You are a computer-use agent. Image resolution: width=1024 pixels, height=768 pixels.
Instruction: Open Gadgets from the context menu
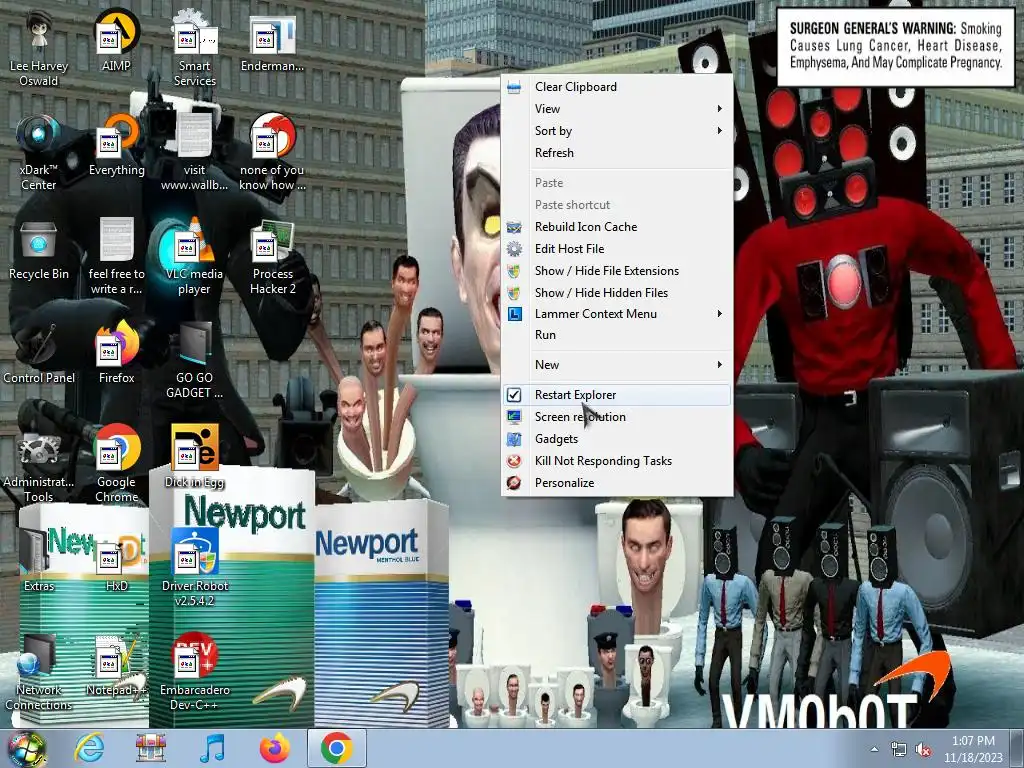coord(616,439)
